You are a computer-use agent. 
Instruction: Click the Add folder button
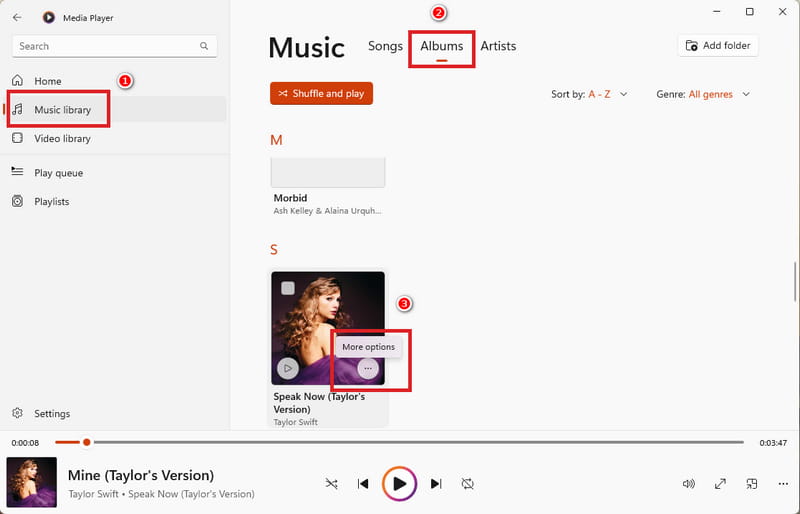(x=718, y=45)
